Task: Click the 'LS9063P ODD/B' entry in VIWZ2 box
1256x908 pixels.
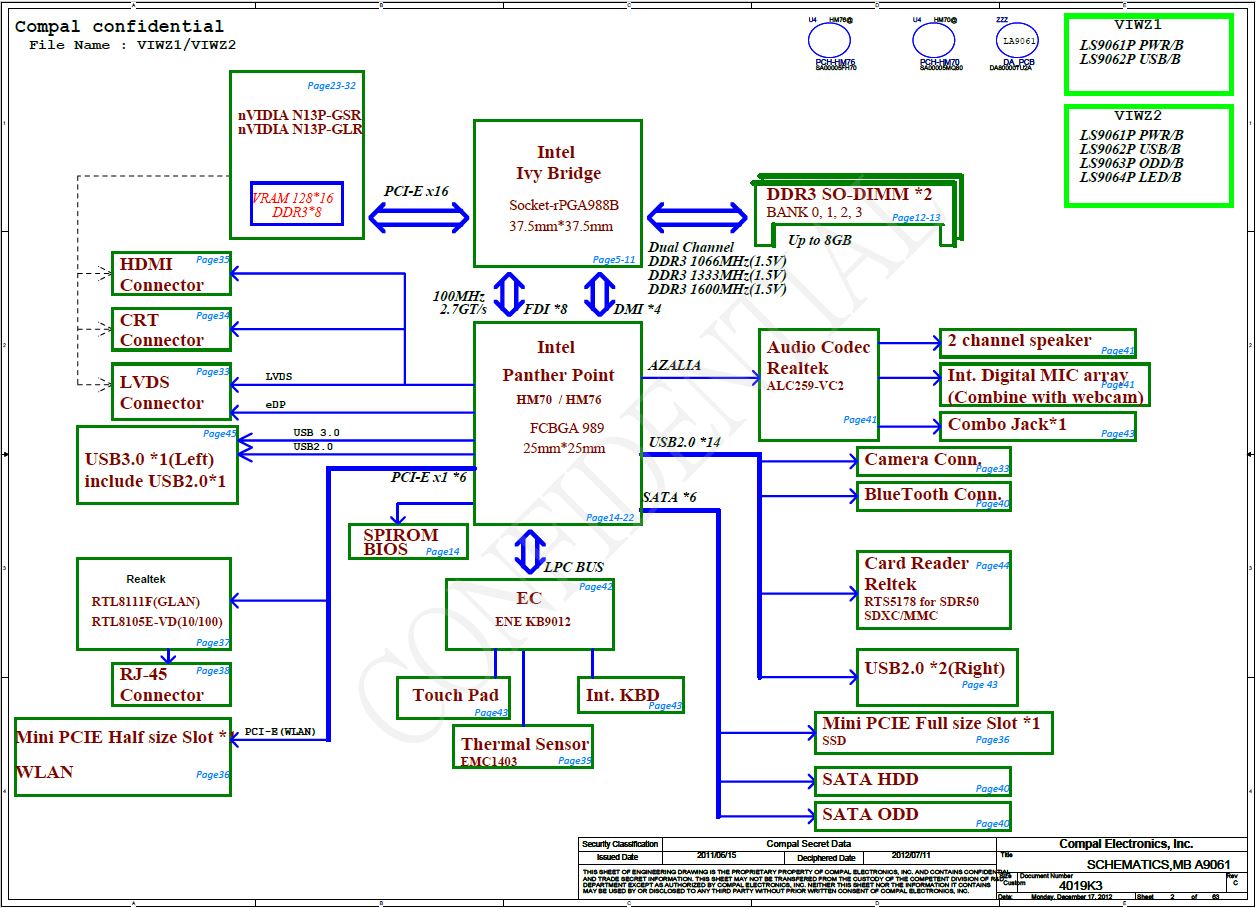Action: pos(1131,163)
